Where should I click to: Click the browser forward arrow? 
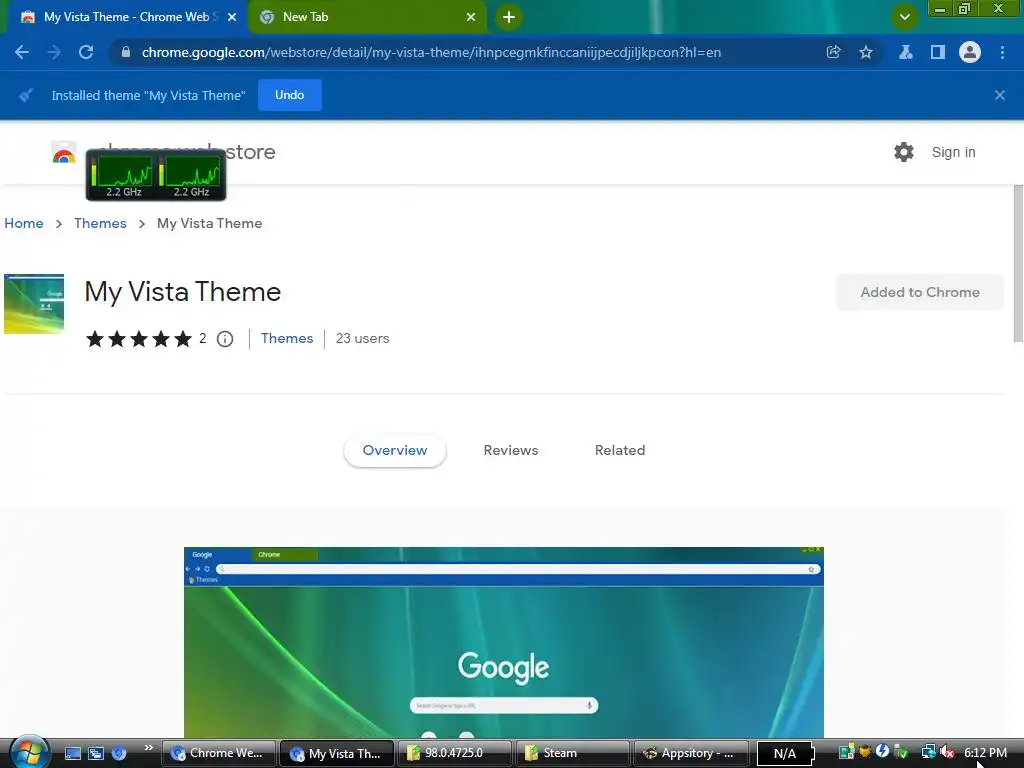54,52
